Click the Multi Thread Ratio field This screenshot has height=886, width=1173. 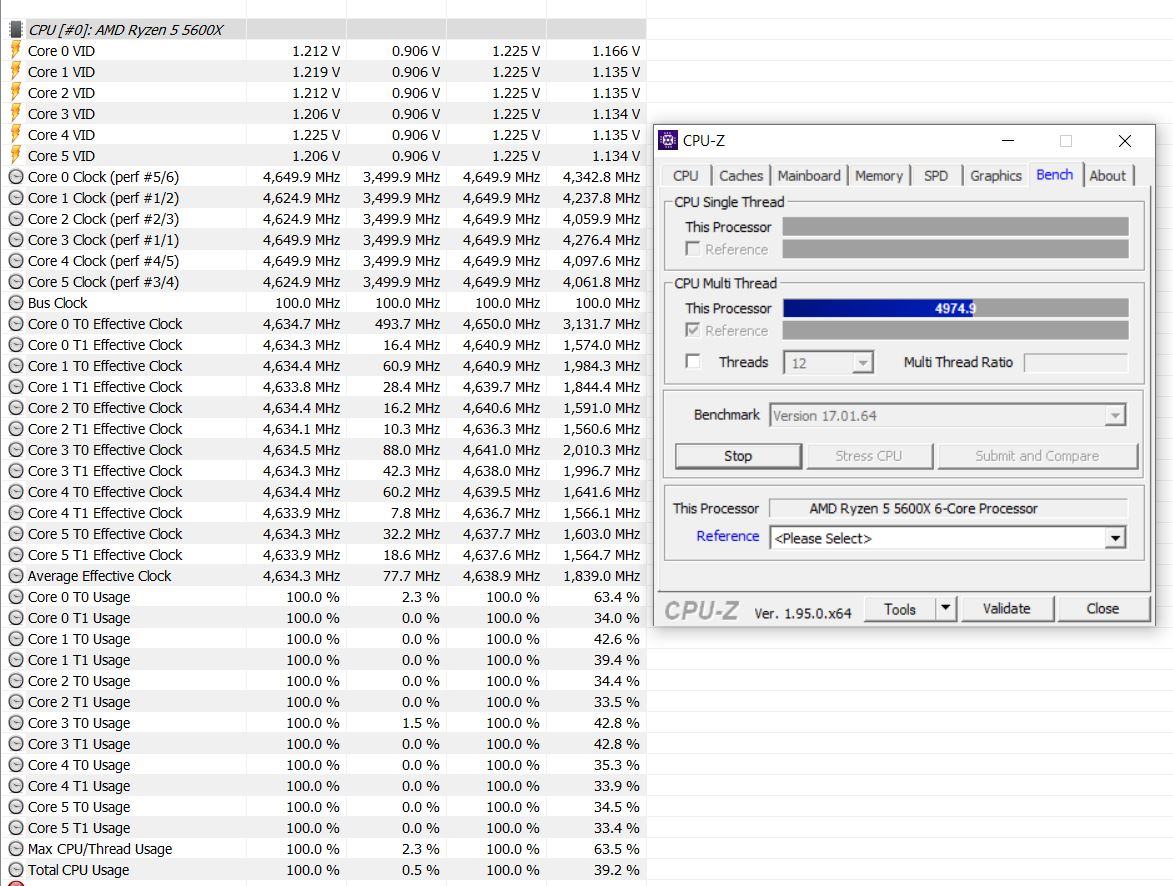(x=1076, y=363)
